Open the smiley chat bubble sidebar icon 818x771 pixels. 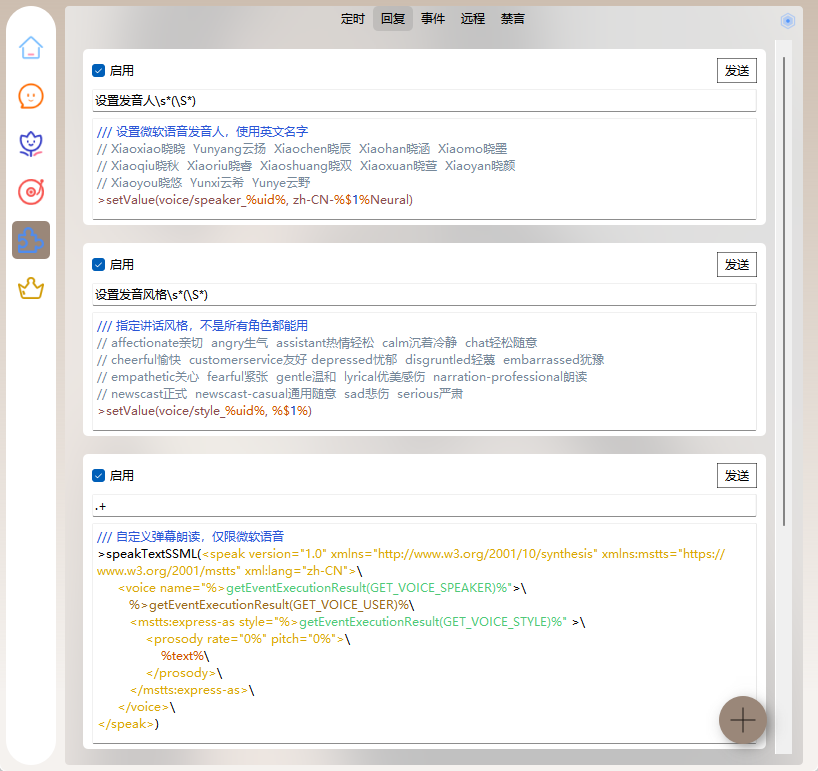[31, 96]
